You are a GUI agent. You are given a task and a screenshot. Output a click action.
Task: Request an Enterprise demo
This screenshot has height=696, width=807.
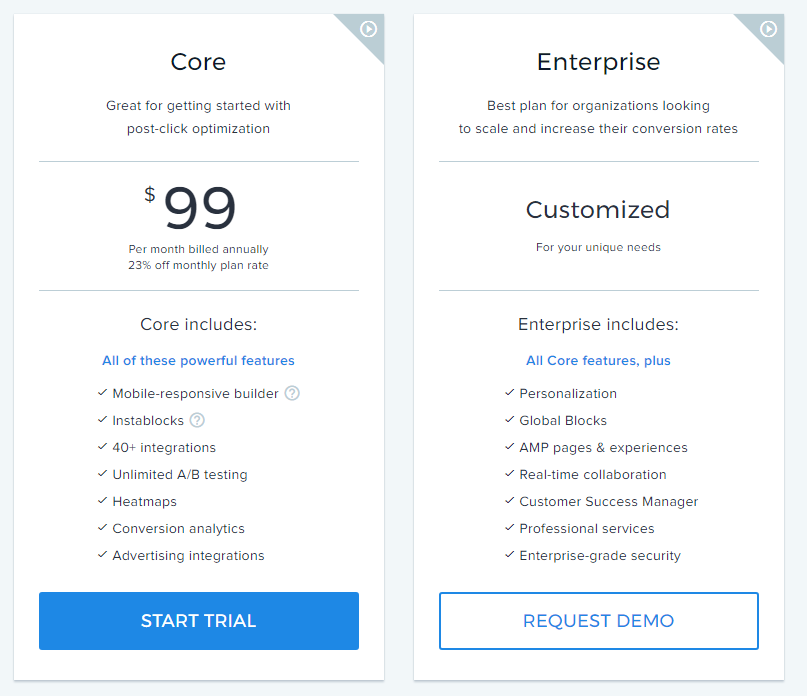(599, 621)
